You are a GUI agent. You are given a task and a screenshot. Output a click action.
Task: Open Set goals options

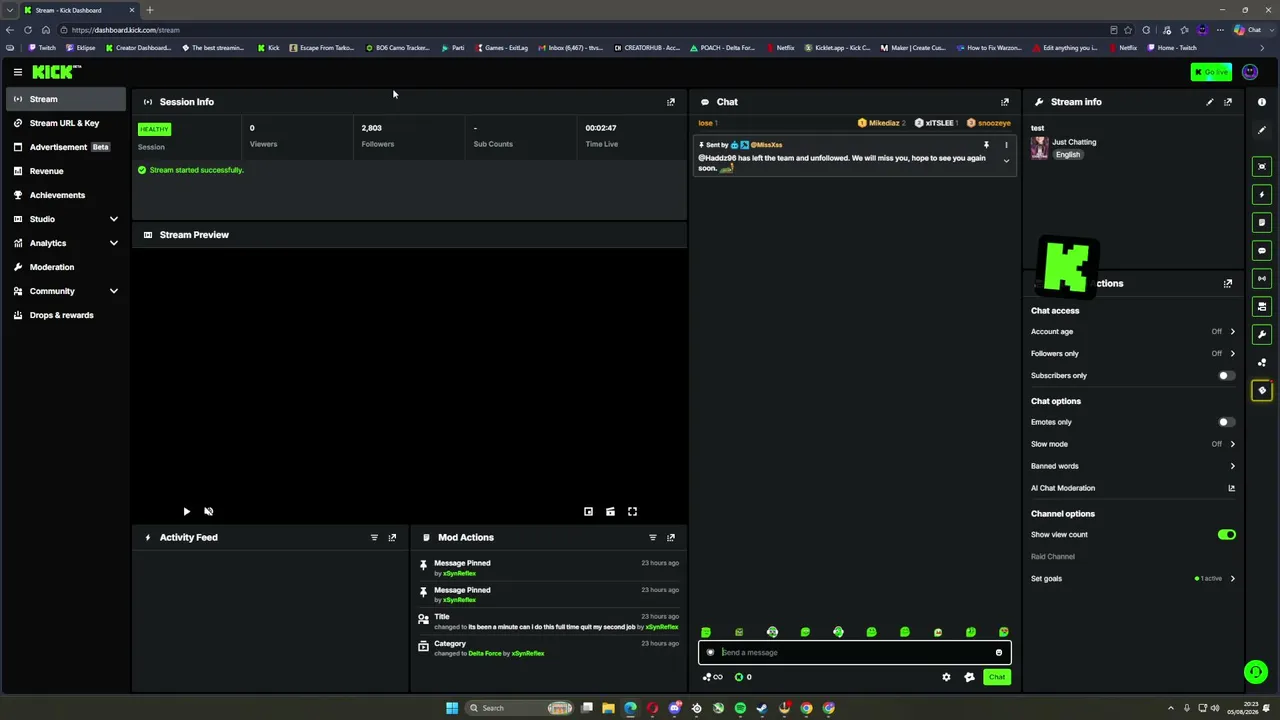point(1133,579)
